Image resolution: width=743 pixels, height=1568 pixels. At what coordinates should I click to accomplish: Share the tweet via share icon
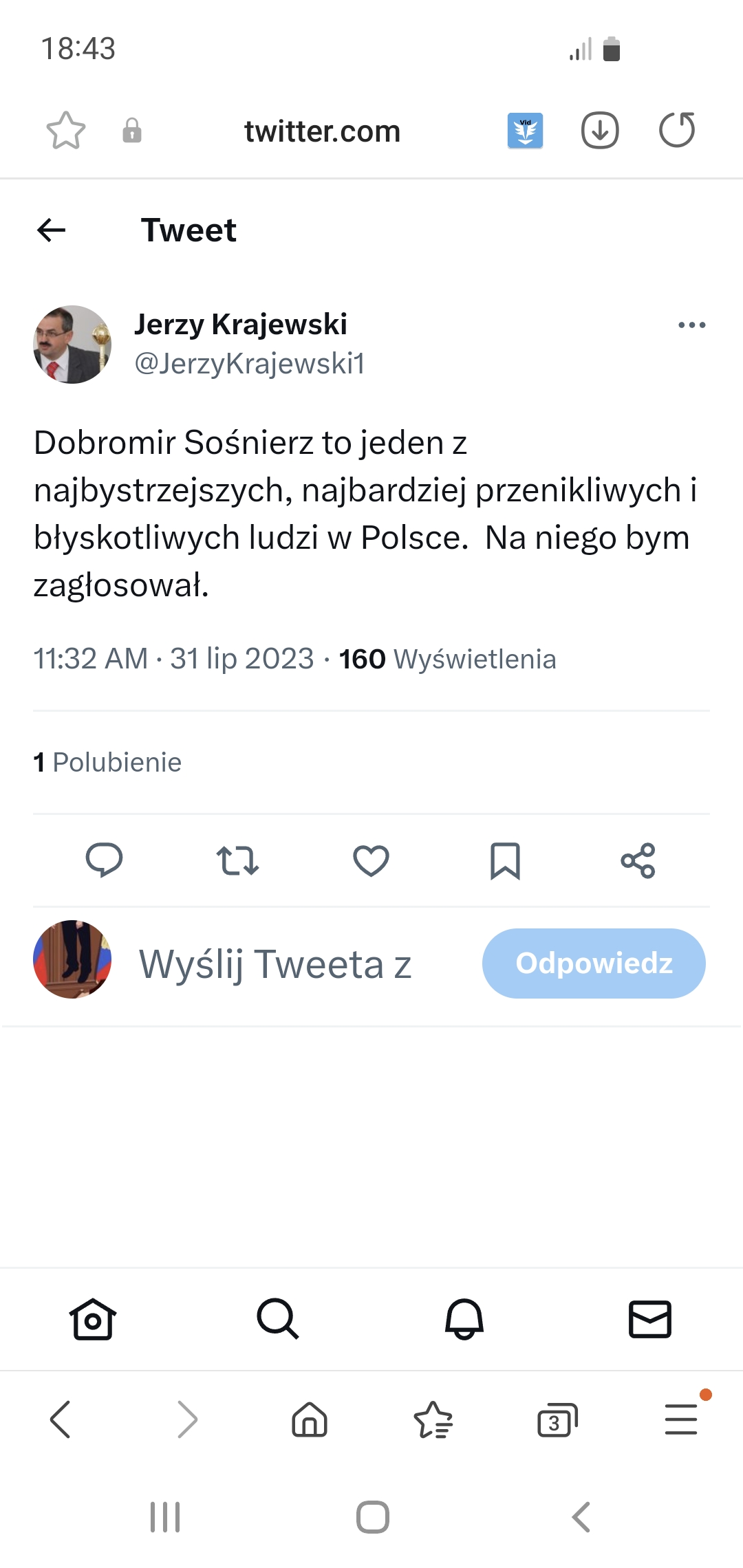[638, 860]
